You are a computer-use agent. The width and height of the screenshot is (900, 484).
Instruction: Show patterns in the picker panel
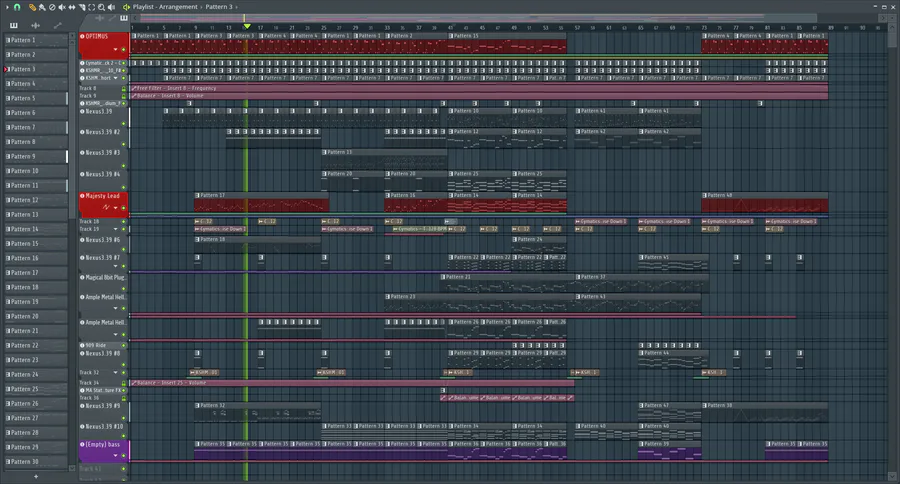coord(14,25)
